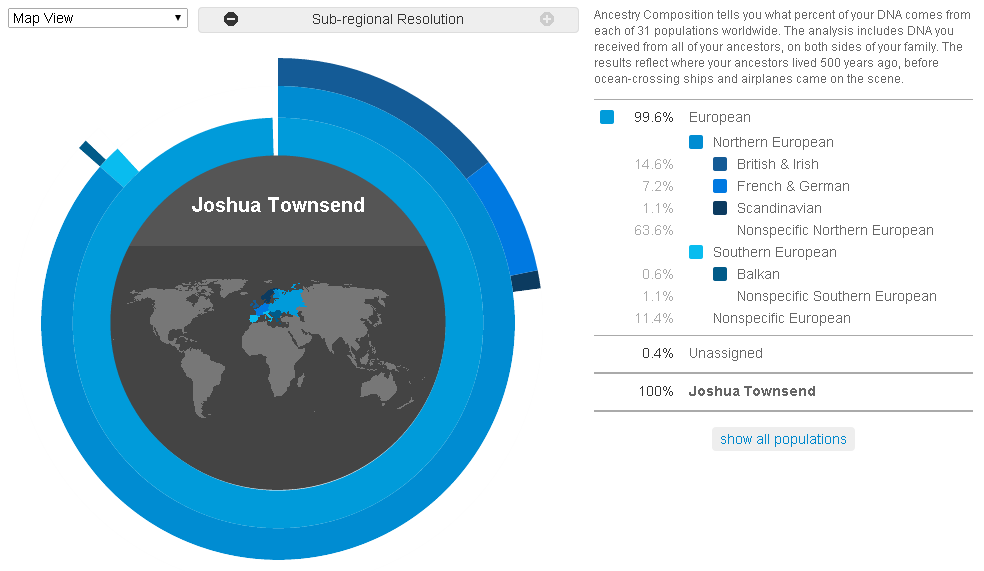Click the Southern European legend swatch
Image resolution: width=984 pixels, height=571 pixels.
(696, 252)
